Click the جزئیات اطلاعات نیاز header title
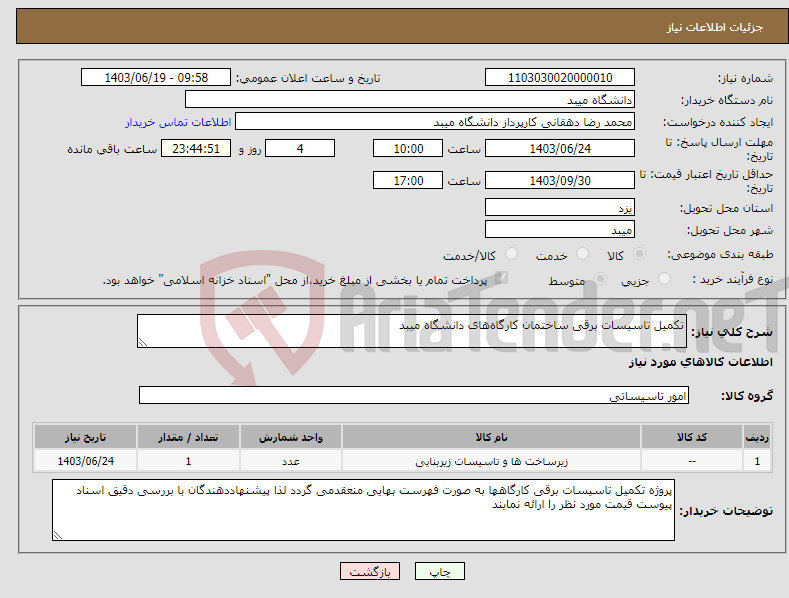The height and width of the screenshot is (598, 789). 715,27
